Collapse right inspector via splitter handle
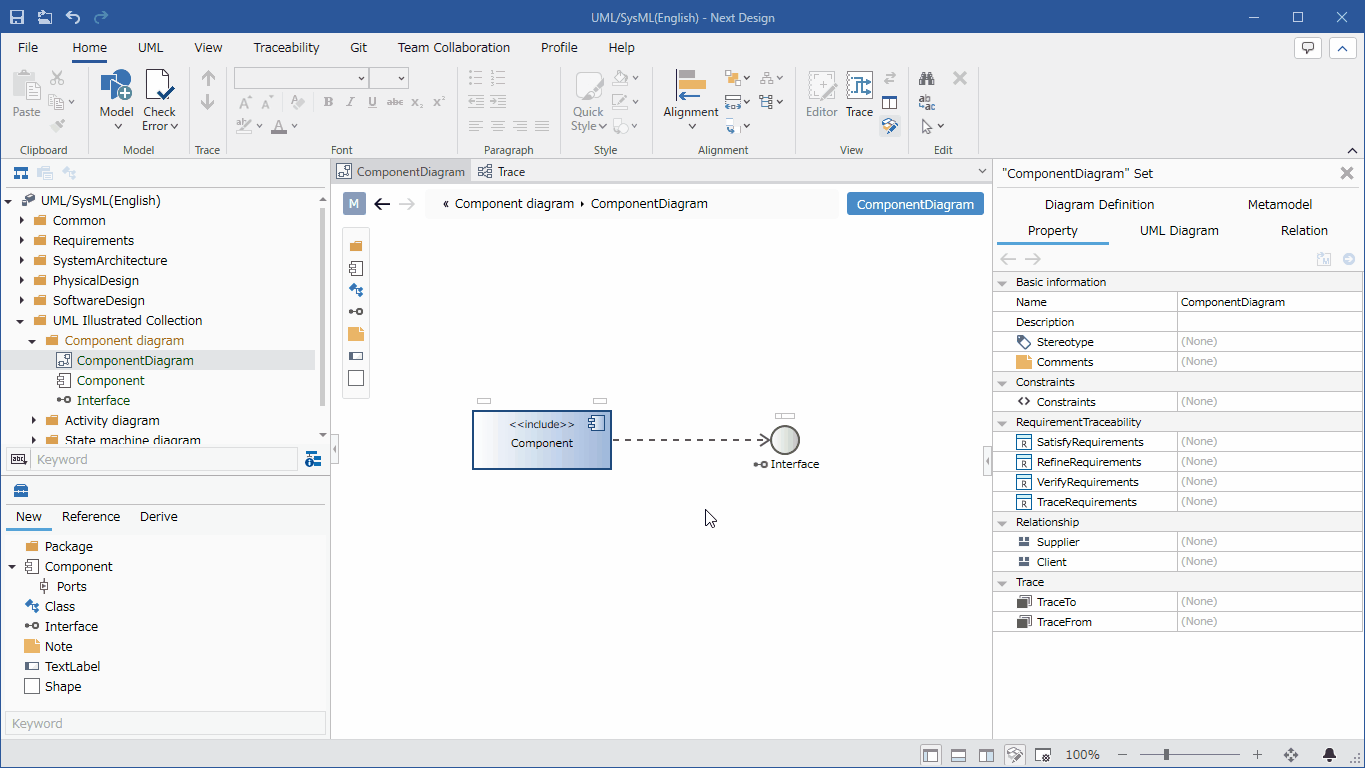 coord(988,461)
